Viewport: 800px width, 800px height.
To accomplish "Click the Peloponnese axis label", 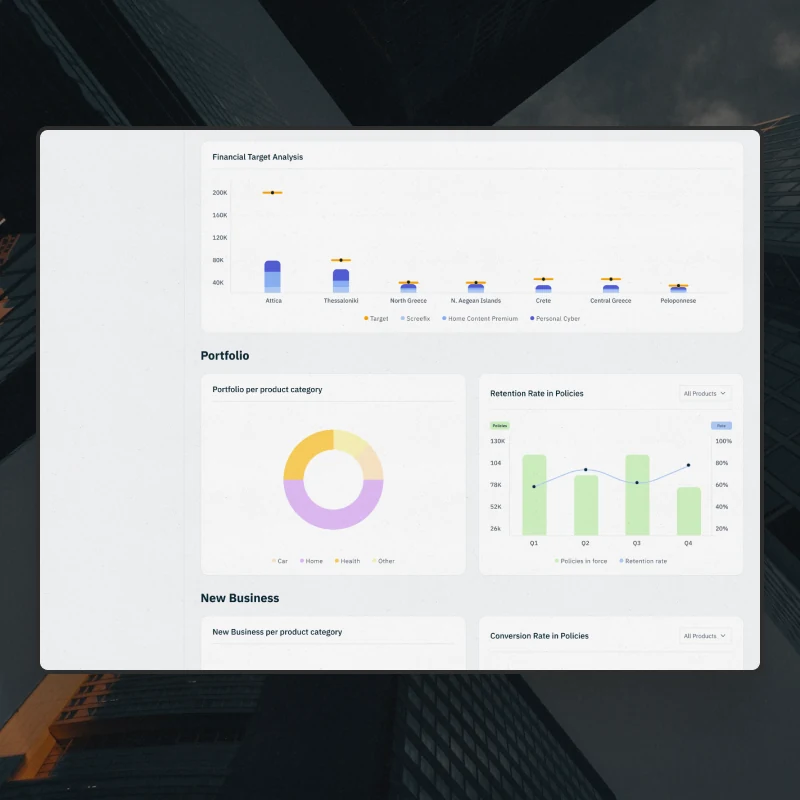I will pos(678,301).
